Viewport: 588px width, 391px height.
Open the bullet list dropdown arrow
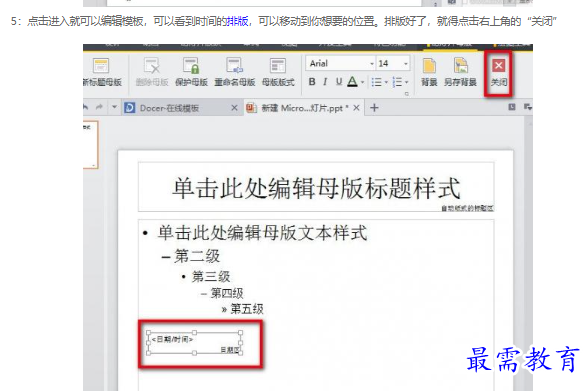[x=386, y=82]
